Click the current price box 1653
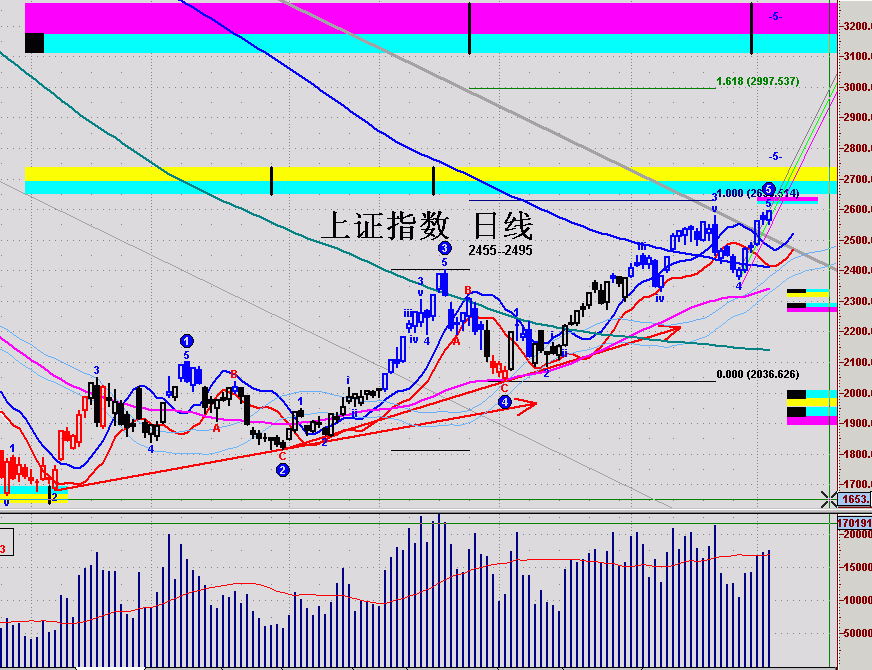 click(x=855, y=499)
